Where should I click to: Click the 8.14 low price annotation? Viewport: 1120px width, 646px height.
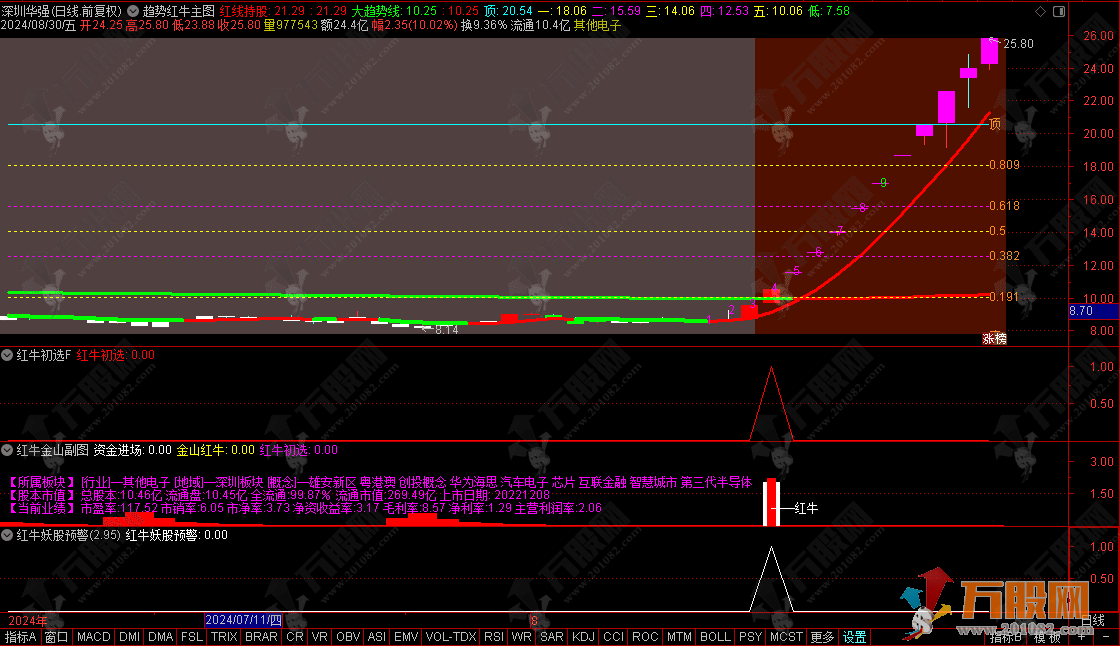click(446, 329)
